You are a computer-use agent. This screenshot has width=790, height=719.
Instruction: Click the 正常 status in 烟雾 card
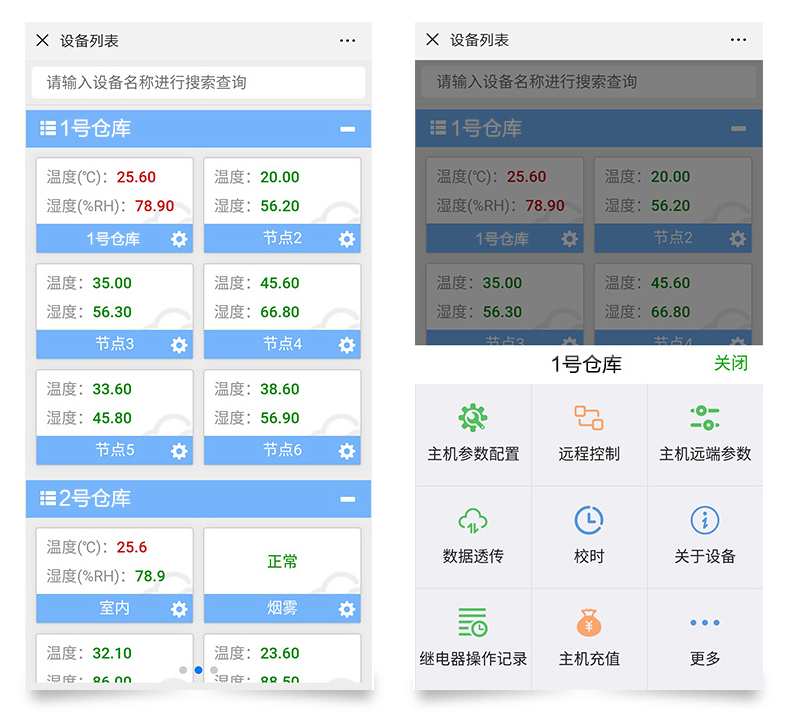[282, 561]
